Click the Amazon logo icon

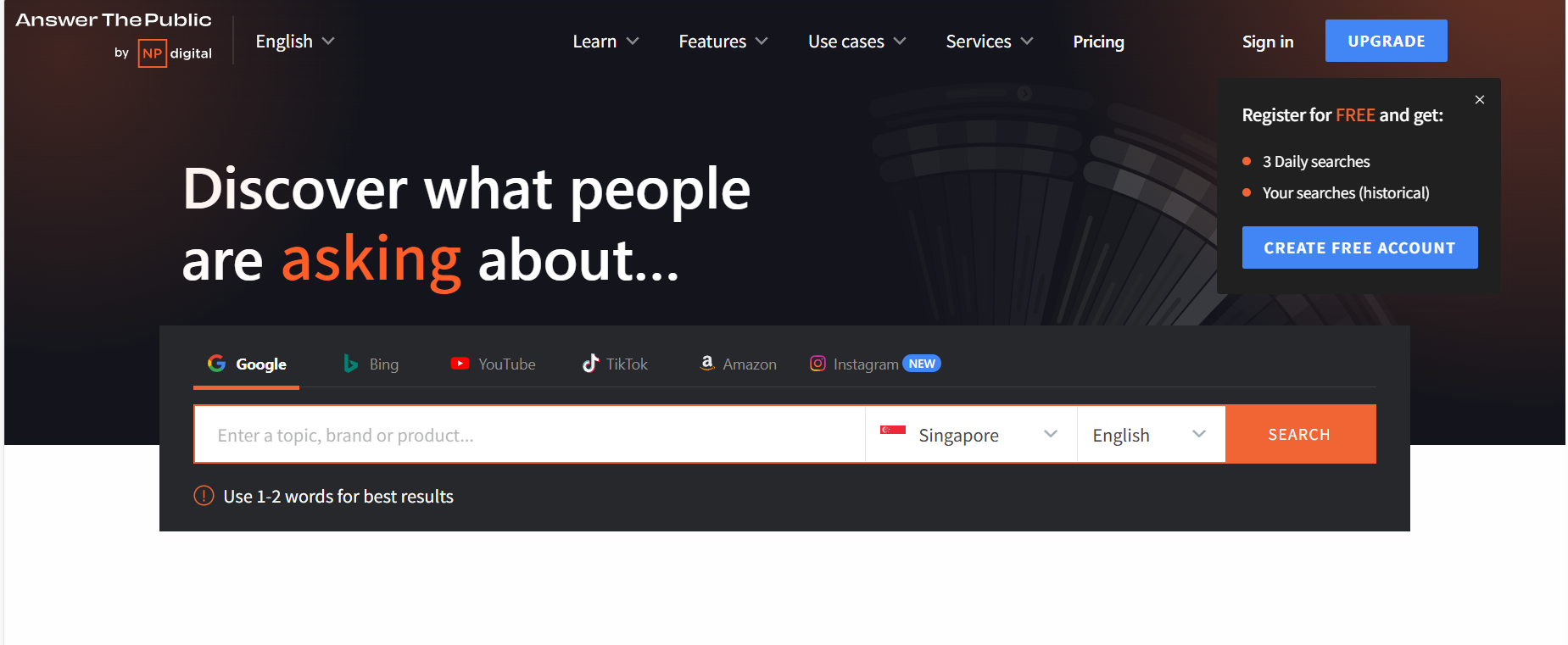(x=706, y=363)
